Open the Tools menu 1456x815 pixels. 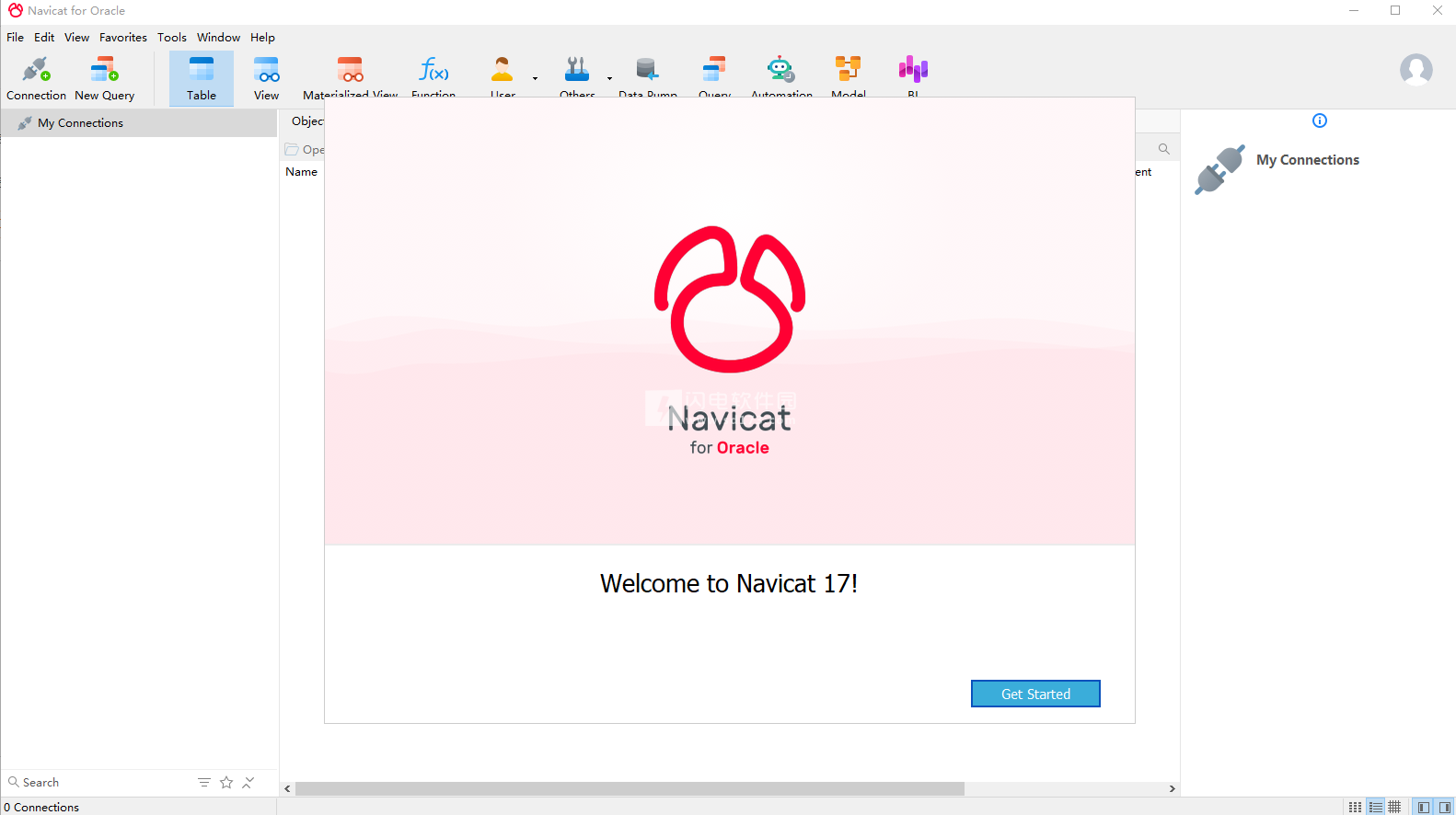[x=171, y=38]
